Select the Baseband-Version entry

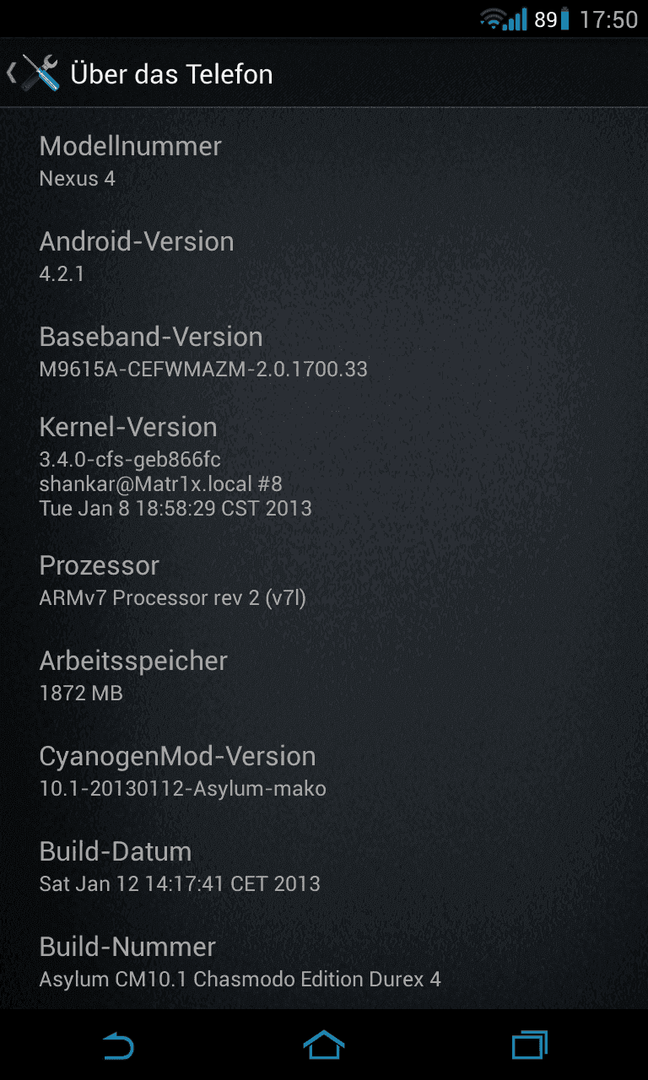pyautogui.click(x=324, y=352)
